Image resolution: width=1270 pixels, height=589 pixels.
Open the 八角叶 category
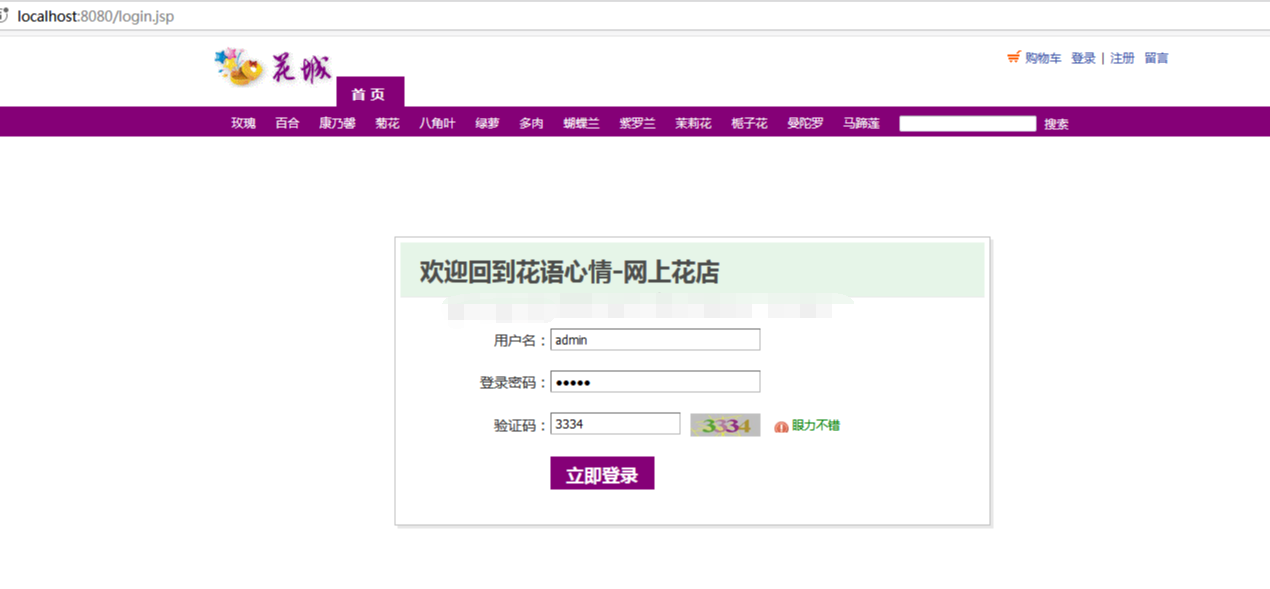coord(437,124)
